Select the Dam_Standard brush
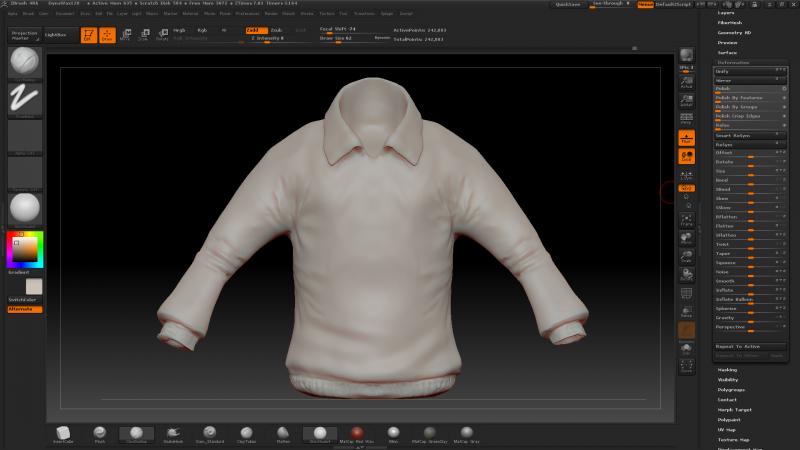This screenshot has height=450, width=800. click(x=210, y=435)
